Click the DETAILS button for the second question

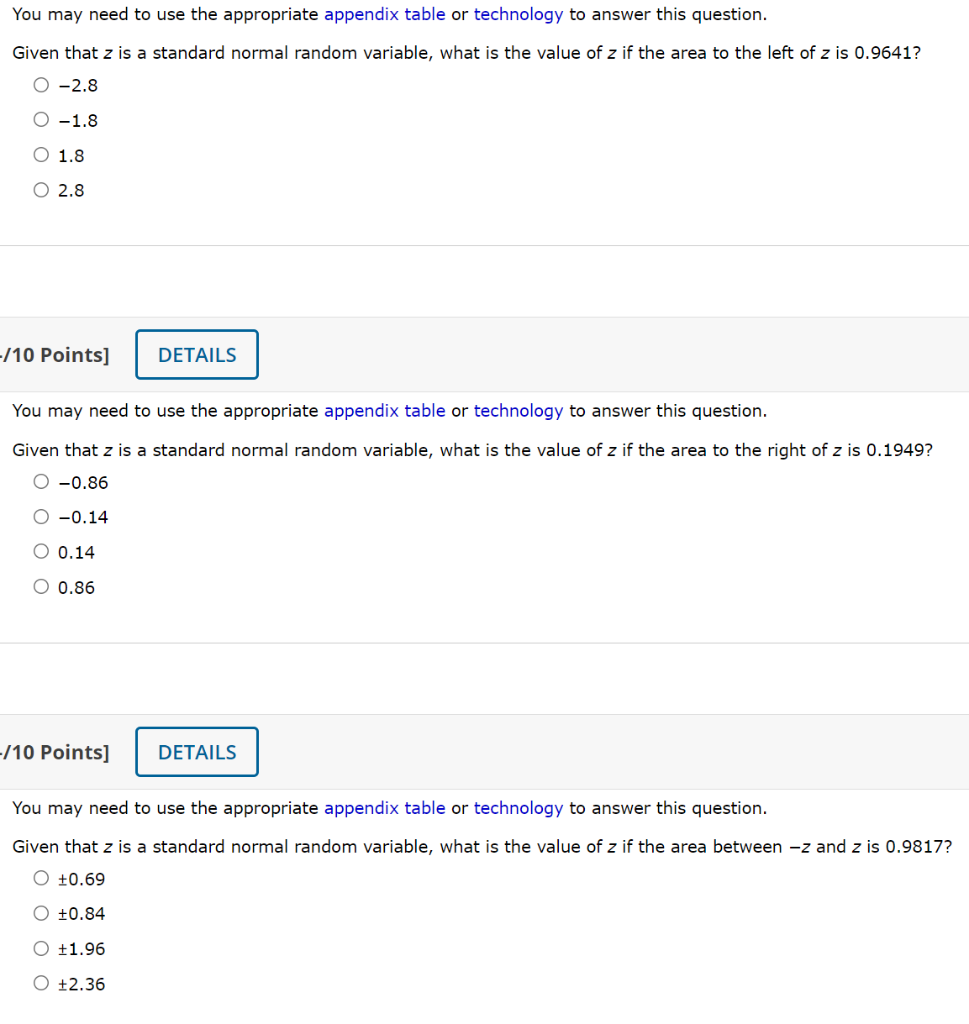click(196, 354)
